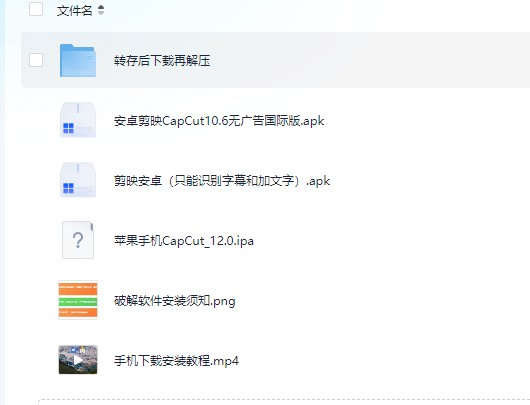Click the 文件名 column header

(x=74, y=10)
